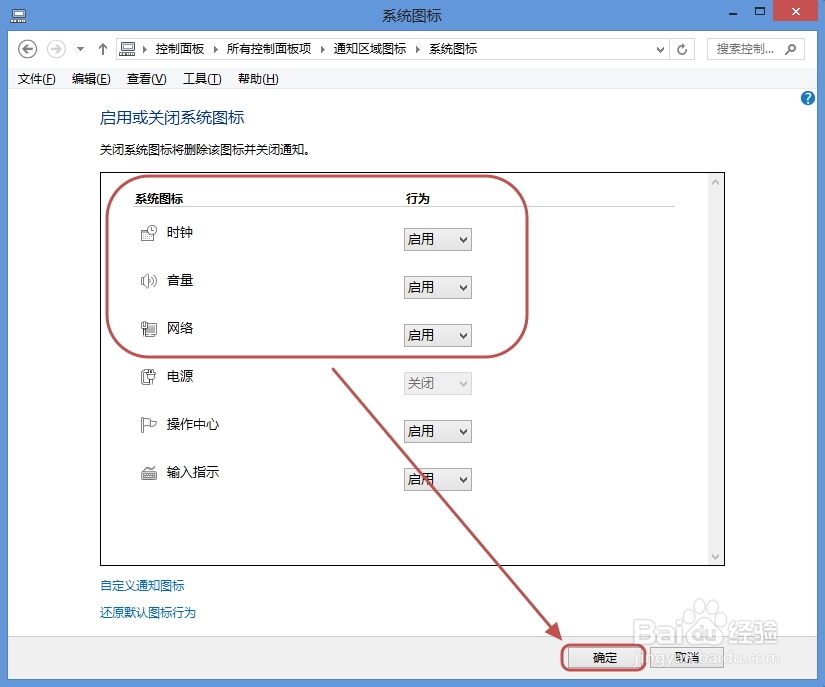Image resolution: width=825 pixels, height=687 pixels.
Task: Click the 操作中心 flag icon
Action: (149, 425)
